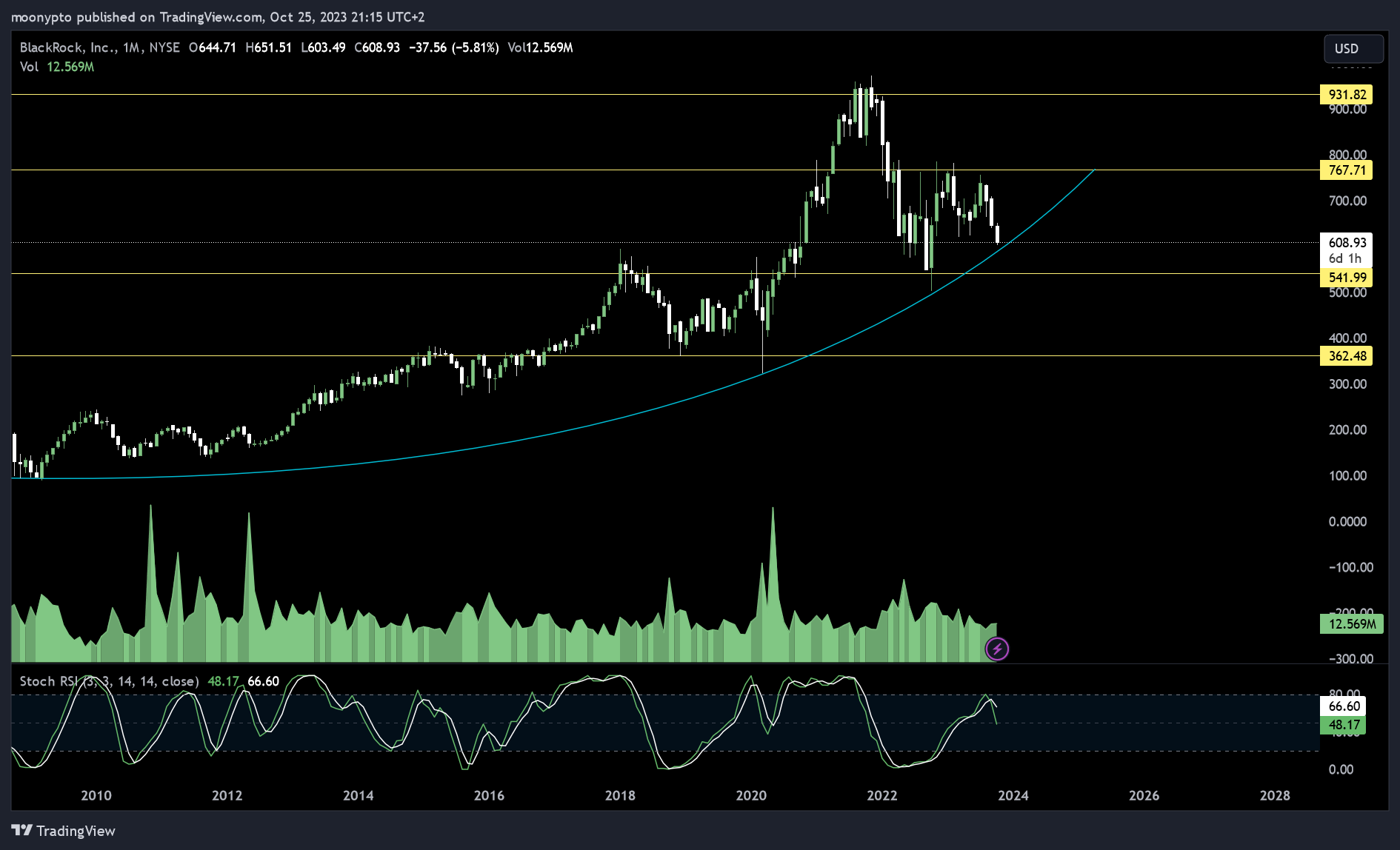Screen dimensions: 1400x850
Task: Click the Vol12.569M header value
Action: 540,47
